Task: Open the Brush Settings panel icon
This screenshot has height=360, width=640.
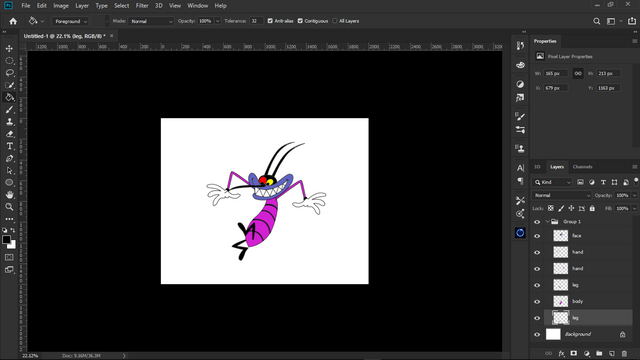Action: [x=520, y=116]
